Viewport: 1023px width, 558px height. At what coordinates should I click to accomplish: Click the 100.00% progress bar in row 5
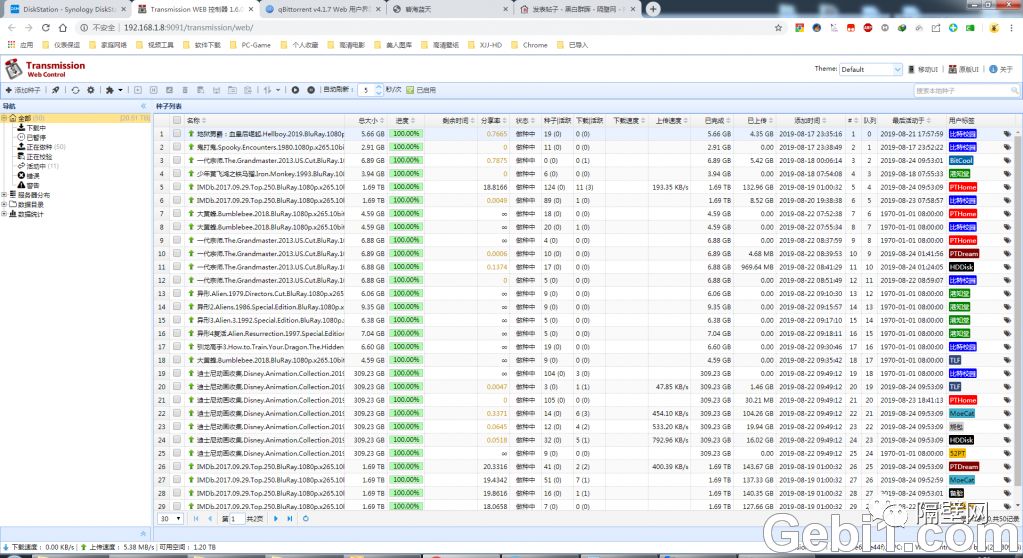tap(406, 187)
